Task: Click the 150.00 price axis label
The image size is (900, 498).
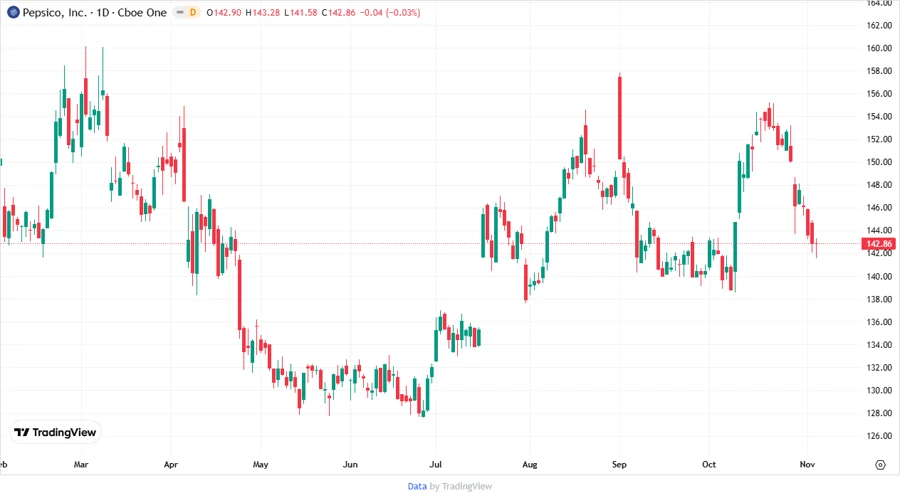Action: point(879,162)
